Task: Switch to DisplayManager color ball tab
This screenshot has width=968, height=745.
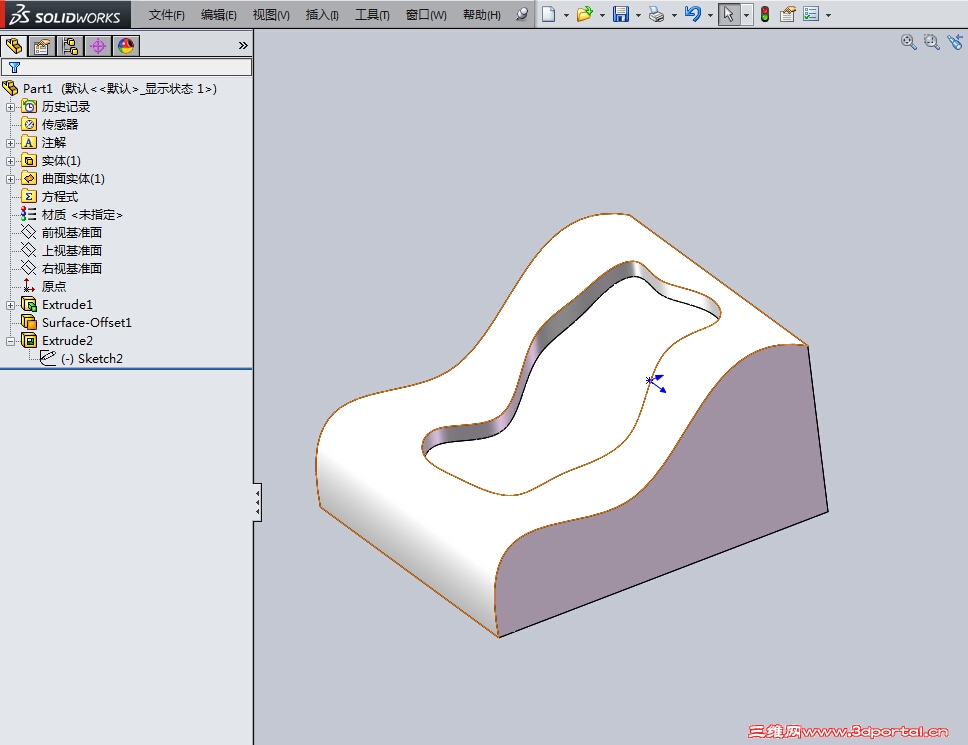Action: [x=126, y=46]
